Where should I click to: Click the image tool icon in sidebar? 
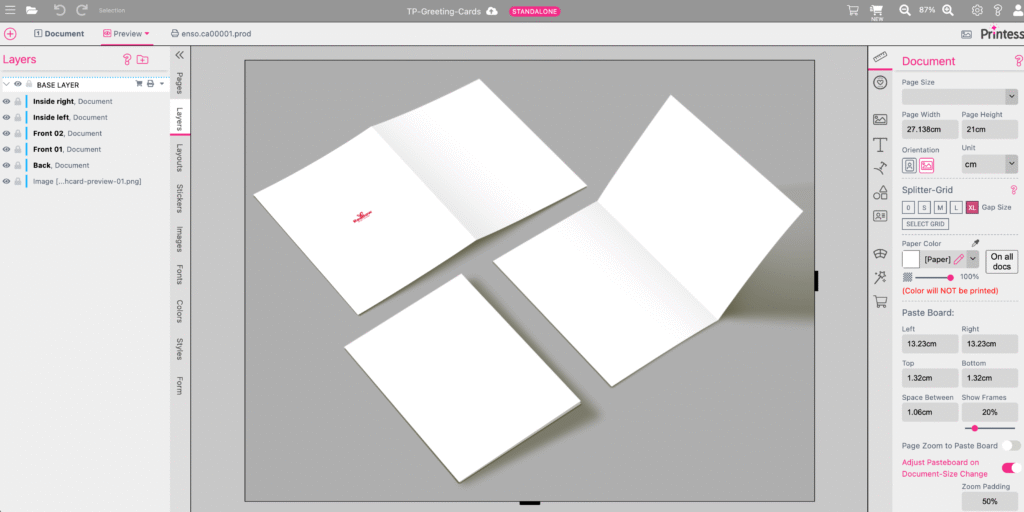click(x=880, y=119)
